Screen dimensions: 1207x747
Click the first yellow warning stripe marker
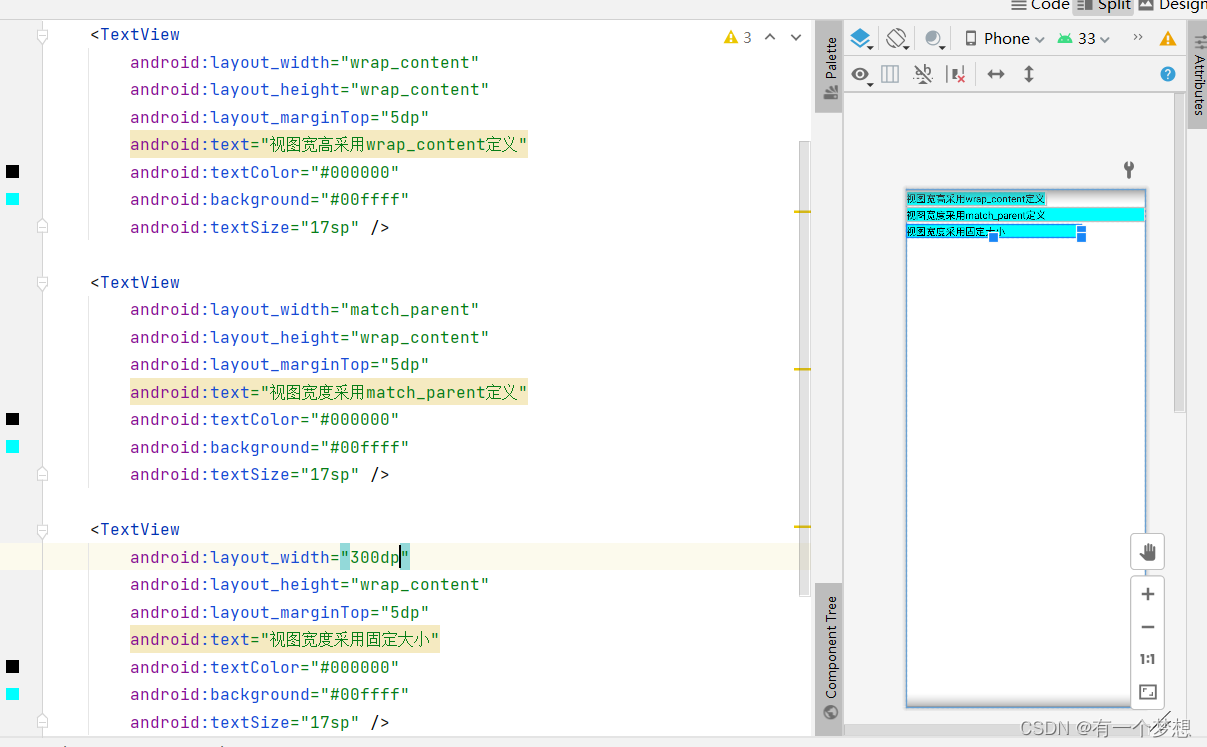tap(803, 212)
